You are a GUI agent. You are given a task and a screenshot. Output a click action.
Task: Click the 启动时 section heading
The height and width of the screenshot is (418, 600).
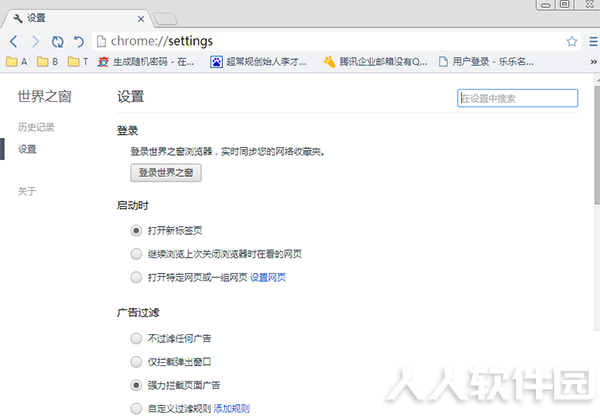pos(132,206)
